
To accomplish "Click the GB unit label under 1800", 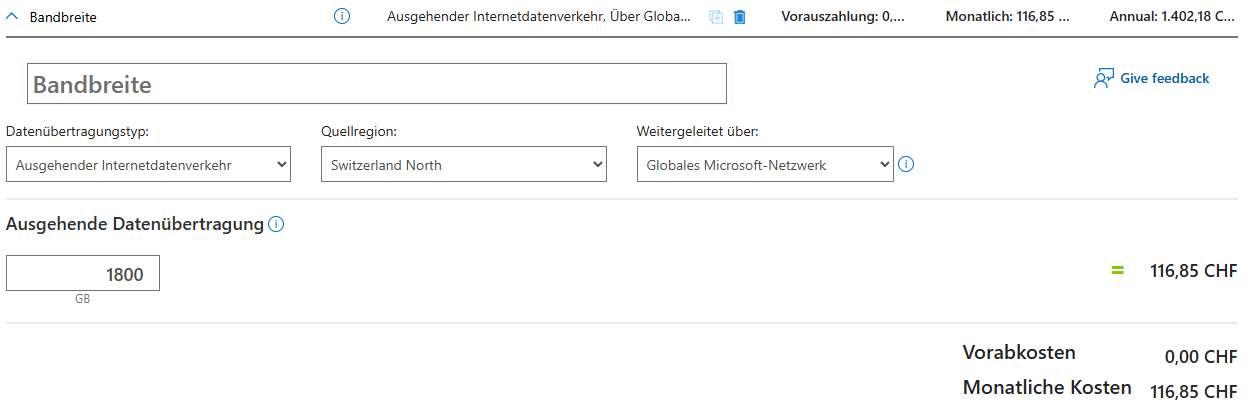I will click(82, 299).
